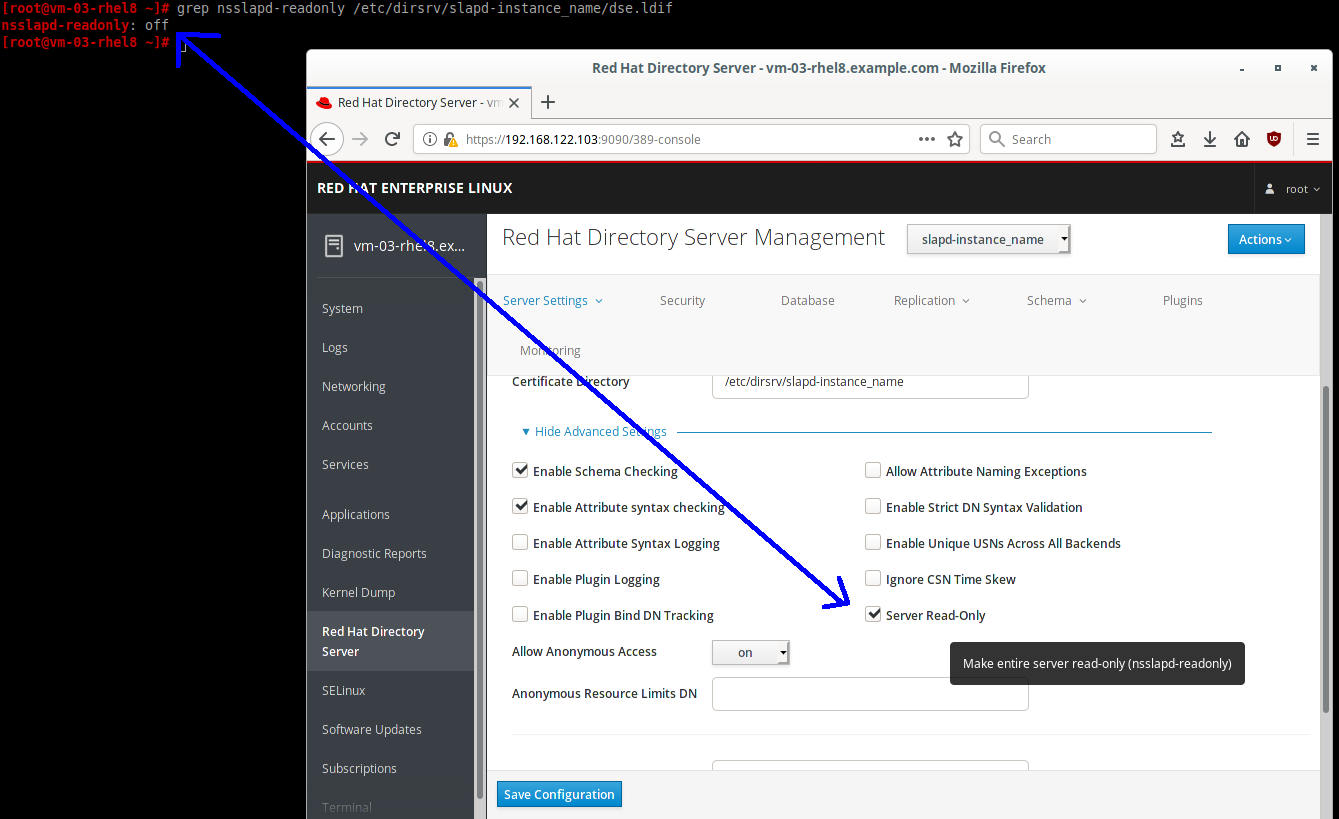Image resolution: width=1339 pixels, height=819 pixels.
Task: Expand the Server Settings menu
Action: coord(553,300)
